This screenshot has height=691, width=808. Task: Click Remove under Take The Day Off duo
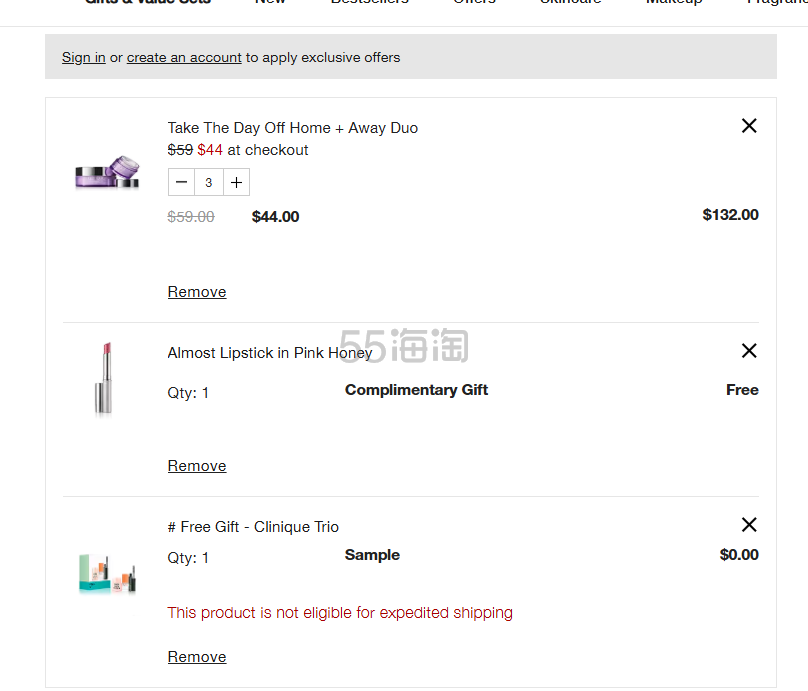click(x=197, y=292)
